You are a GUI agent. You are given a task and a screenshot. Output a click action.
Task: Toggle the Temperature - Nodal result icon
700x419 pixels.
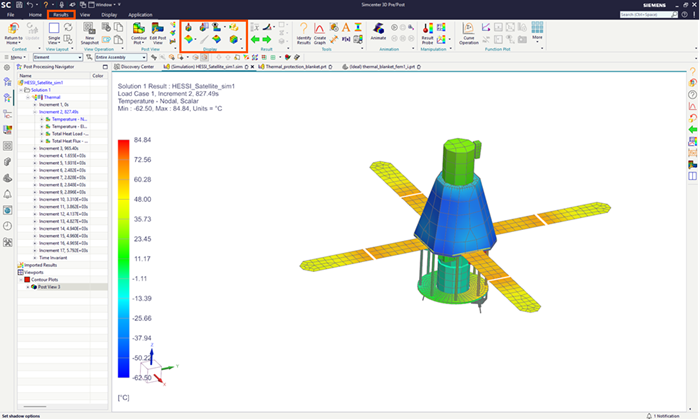coord(48,119)
